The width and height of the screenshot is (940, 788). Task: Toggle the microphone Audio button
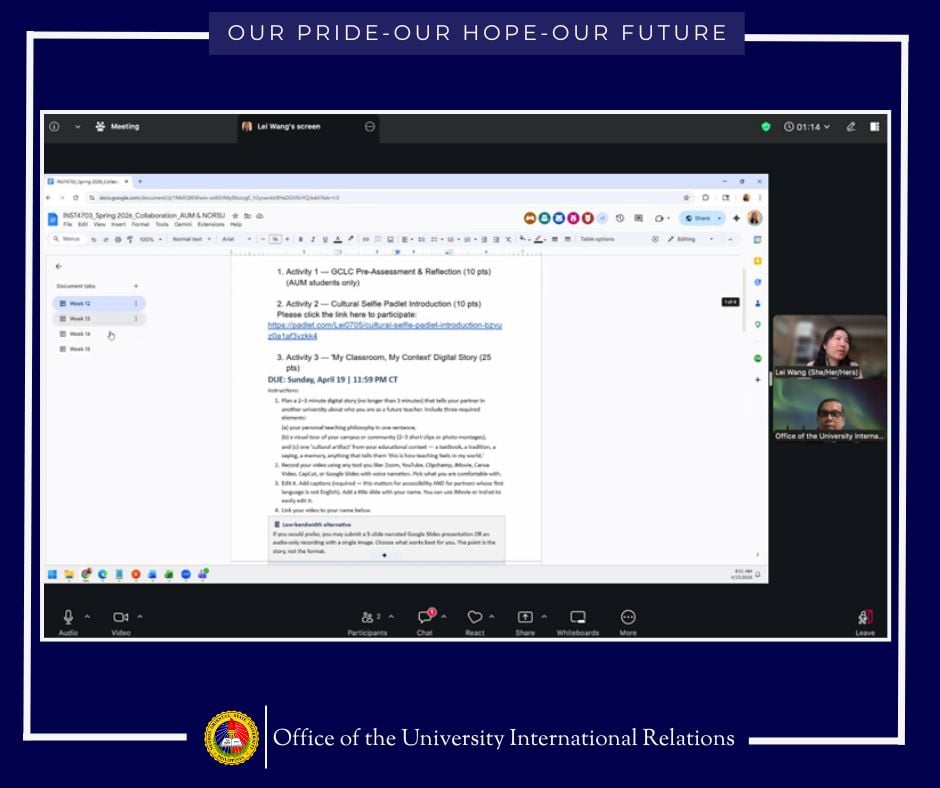click(69, 618)
